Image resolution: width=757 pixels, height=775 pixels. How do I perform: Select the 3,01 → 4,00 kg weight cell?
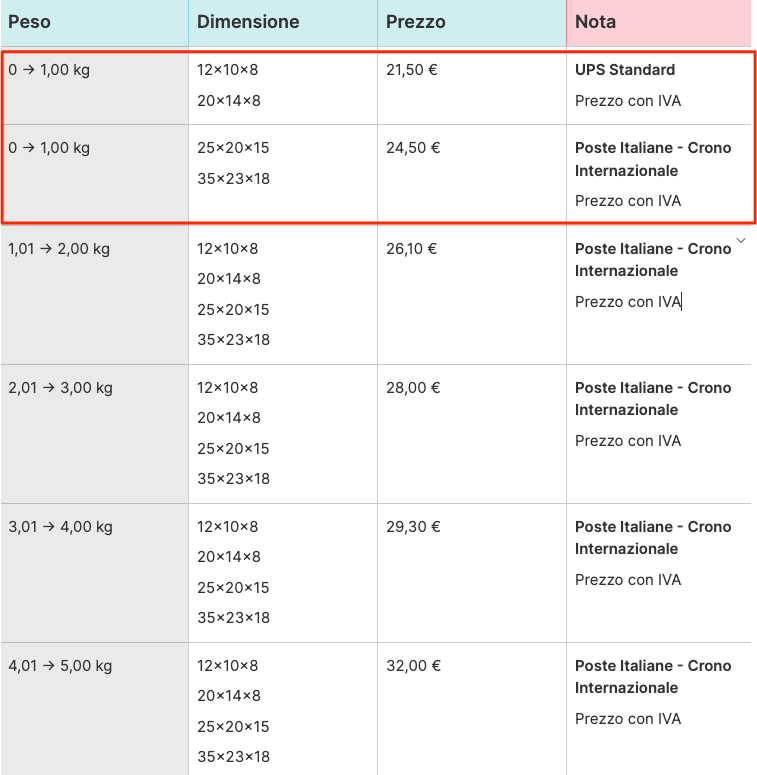tap(60, 527)
